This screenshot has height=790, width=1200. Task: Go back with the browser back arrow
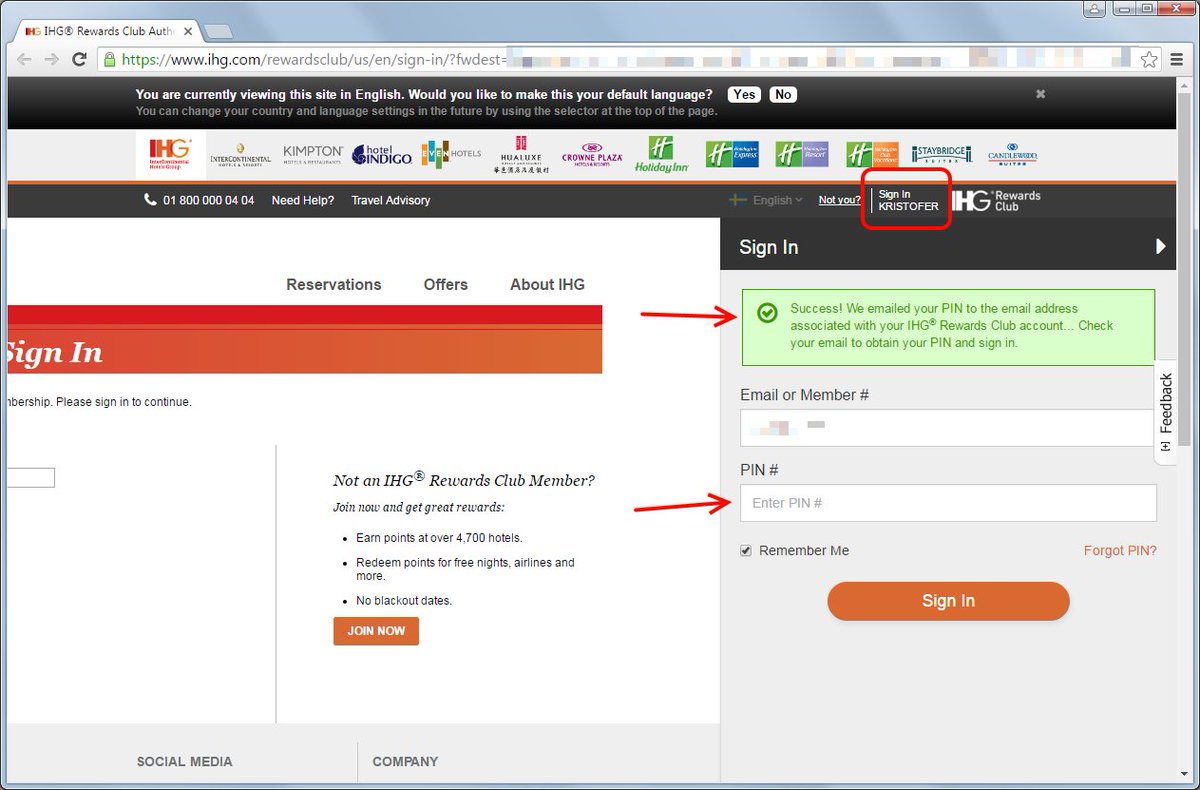pos(24,60)
